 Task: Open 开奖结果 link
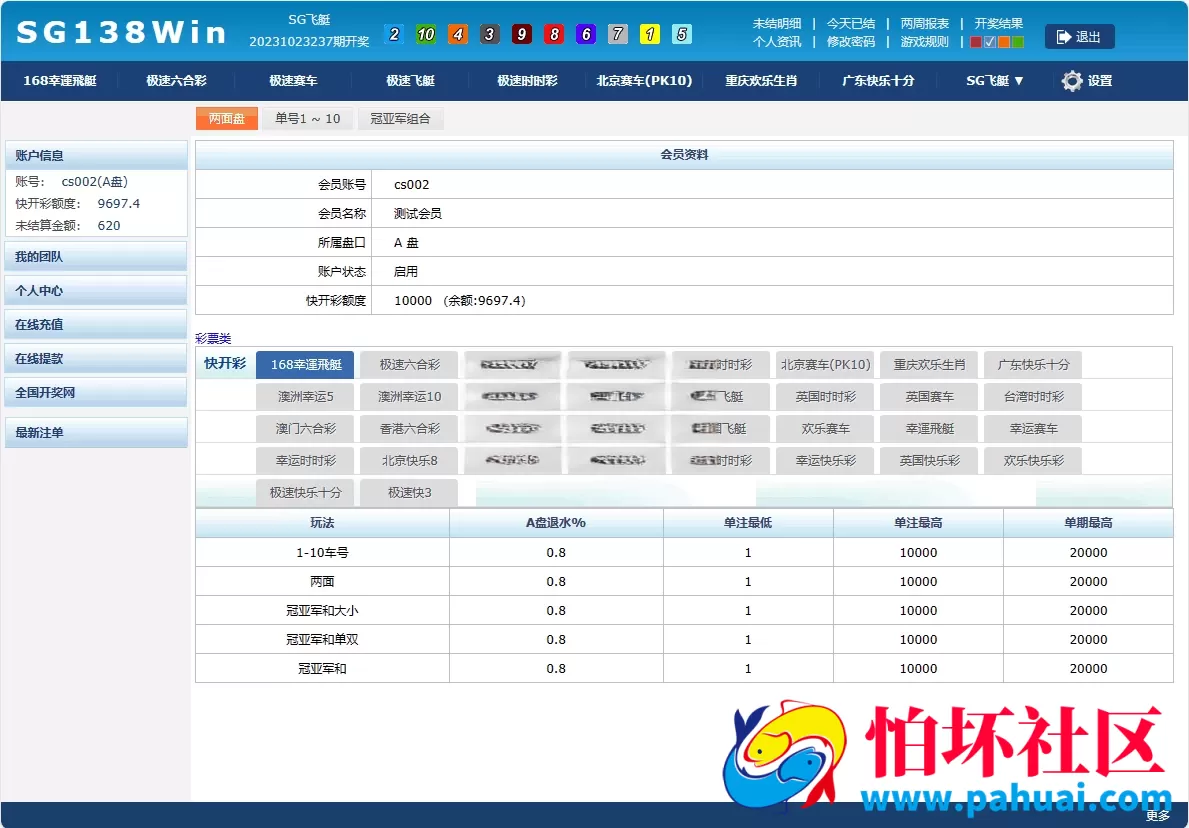999,24
